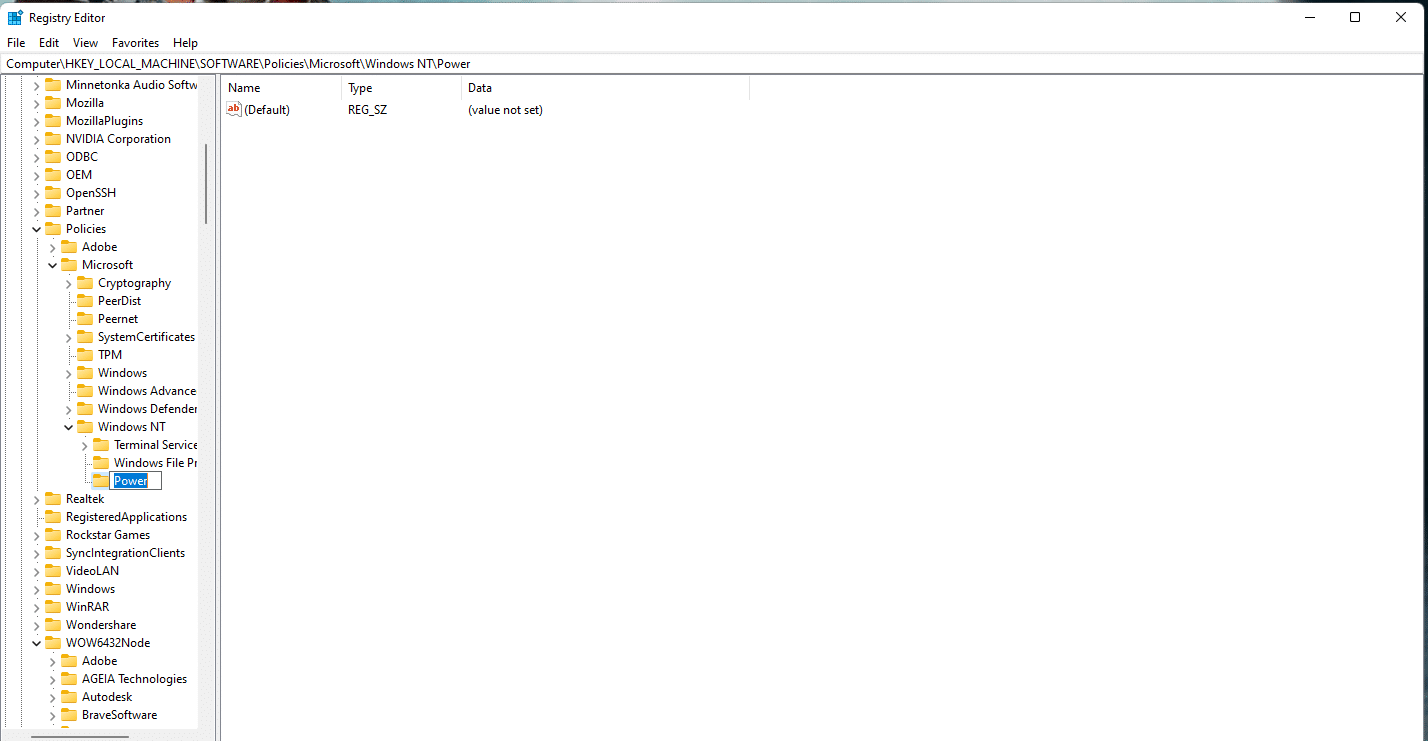
Task: Maximize the Registry Editor window
Action: click(1355, 17)
